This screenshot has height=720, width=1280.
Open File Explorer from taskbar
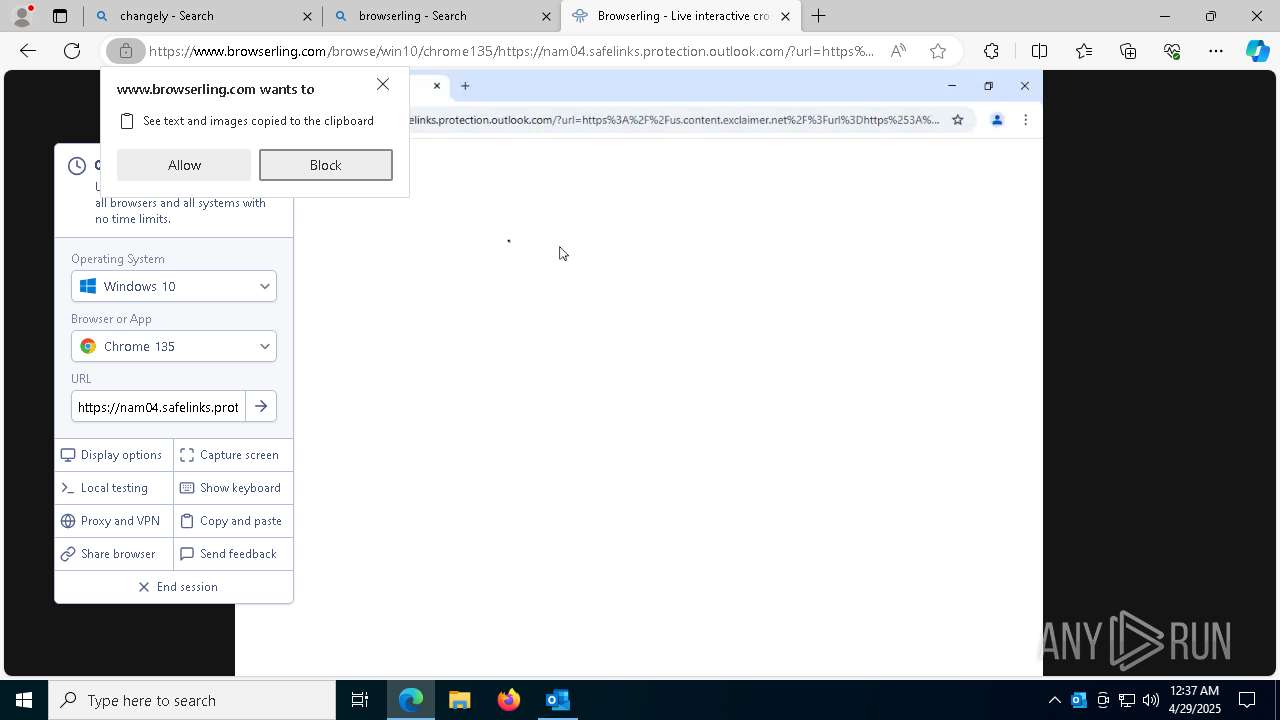pos(460,700)
